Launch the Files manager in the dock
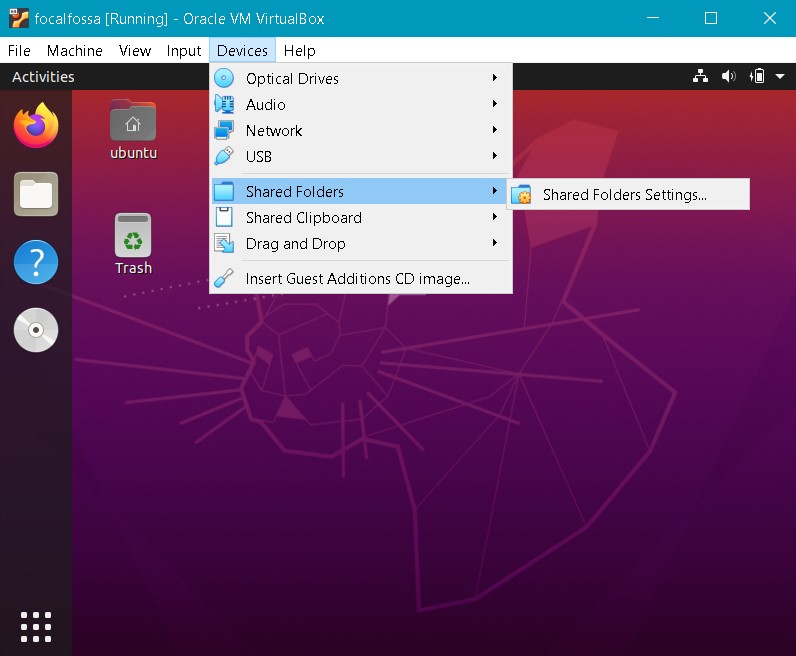The width and height of the screenshot is (796, 656). (36, 194)
